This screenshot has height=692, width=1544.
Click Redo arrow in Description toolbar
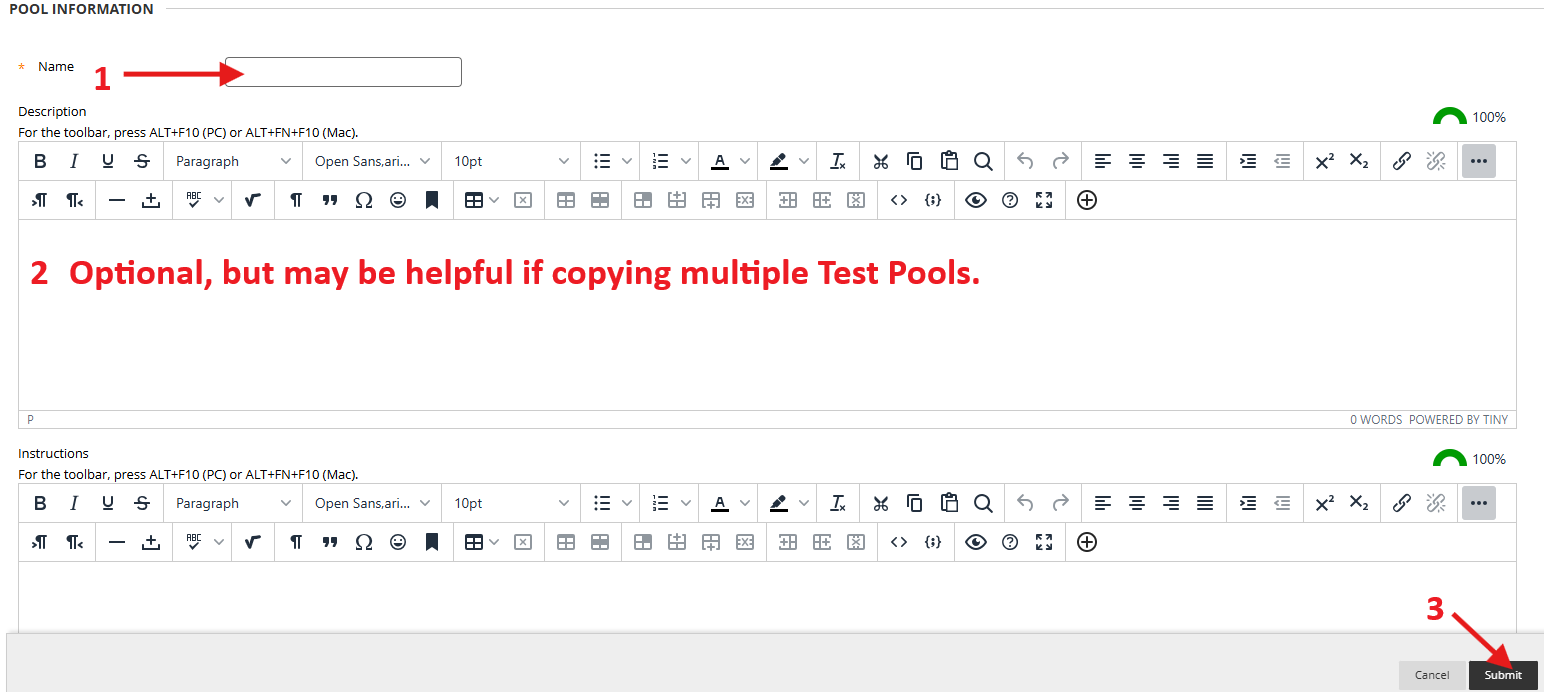pyautogui.click(x=1060, y=161)
